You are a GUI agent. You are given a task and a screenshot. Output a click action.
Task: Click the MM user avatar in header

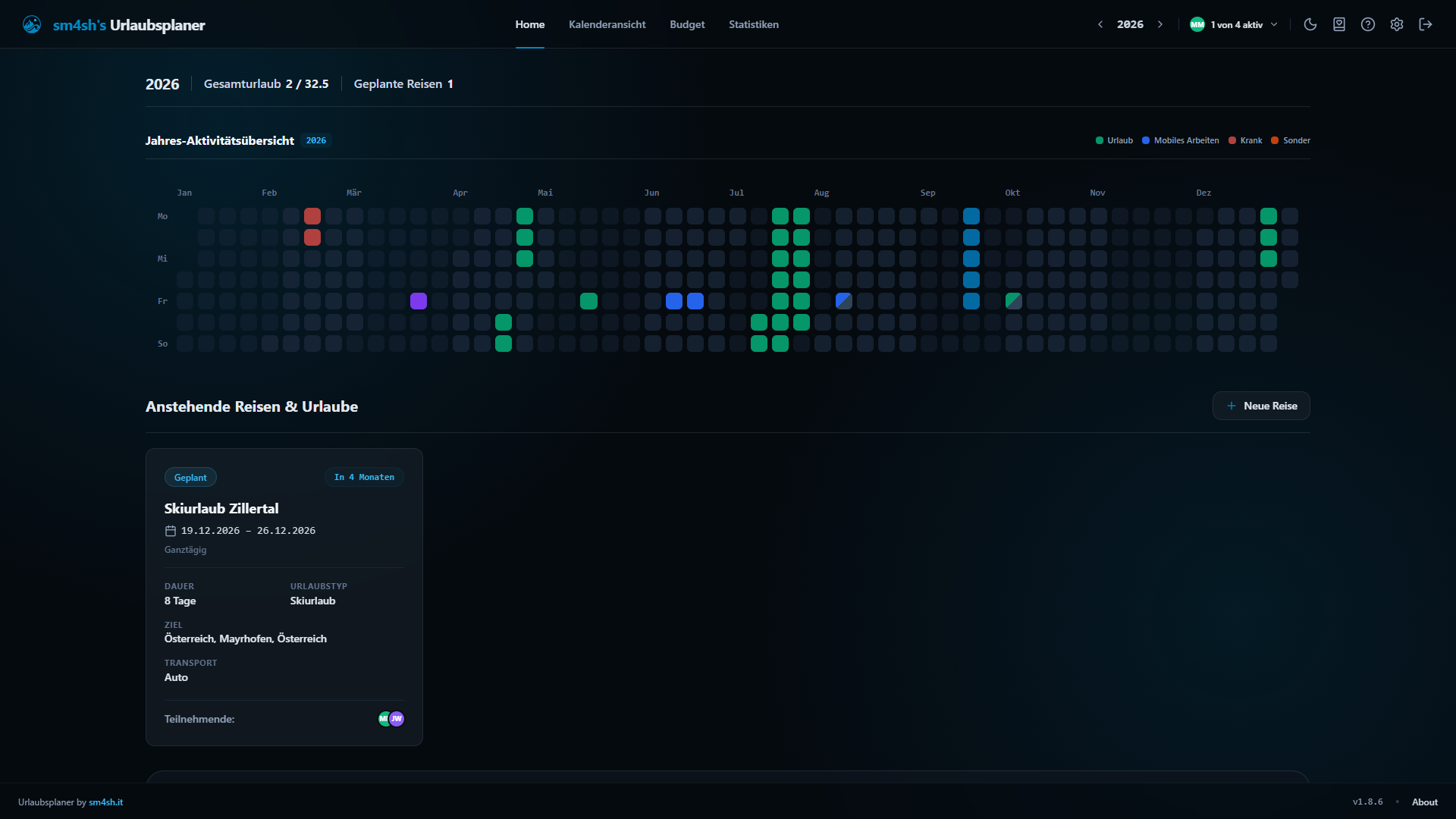point(1197,24)
